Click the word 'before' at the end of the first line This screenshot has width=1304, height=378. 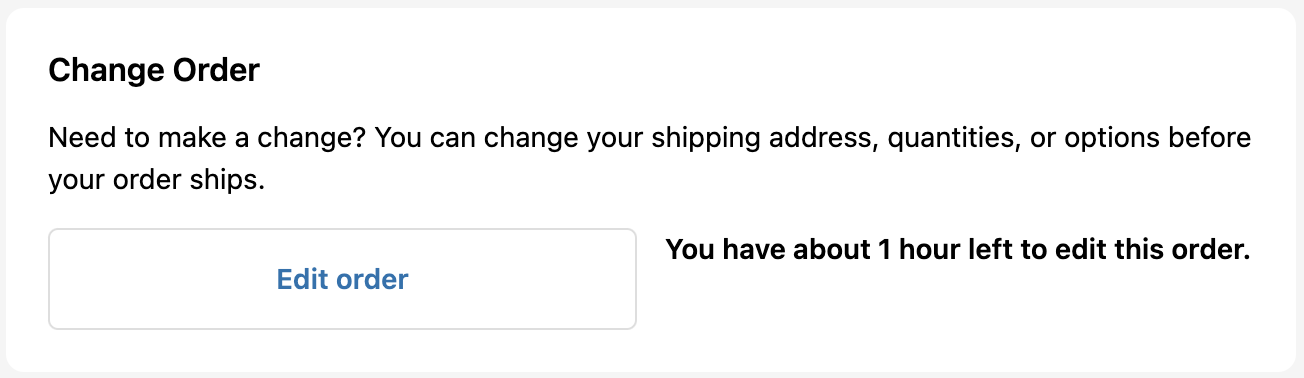1211,137
